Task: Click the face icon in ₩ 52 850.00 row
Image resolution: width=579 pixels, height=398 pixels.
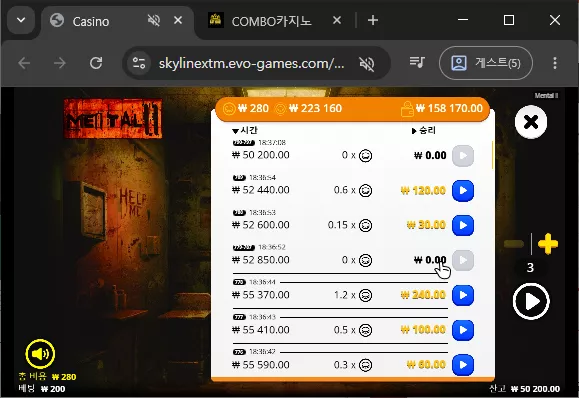Action: [x=366, y=260]
